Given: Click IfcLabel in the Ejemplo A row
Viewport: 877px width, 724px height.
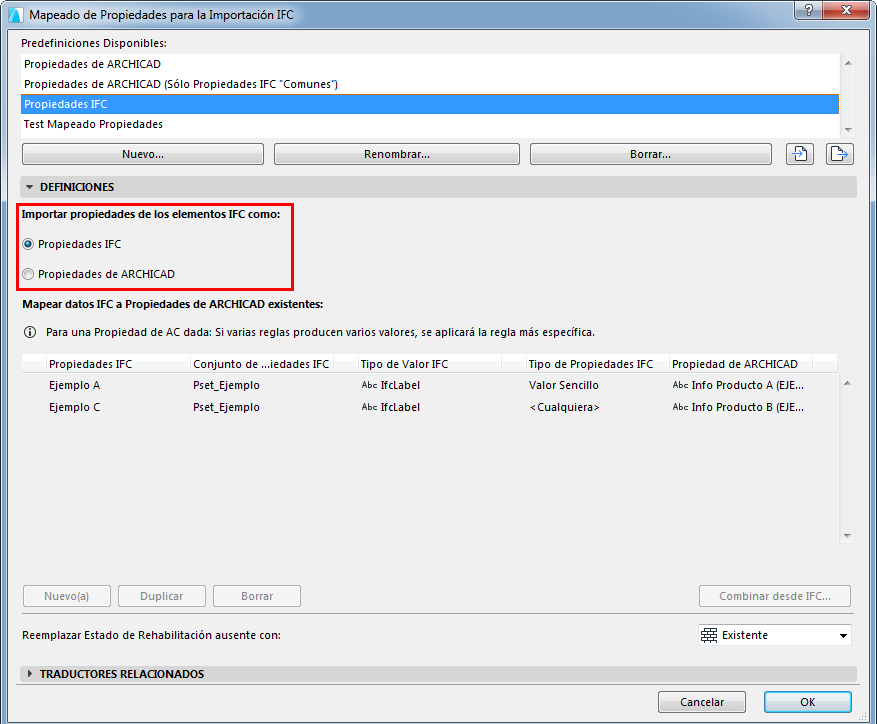Looking at the screenshot, I should tap(391, 385).
